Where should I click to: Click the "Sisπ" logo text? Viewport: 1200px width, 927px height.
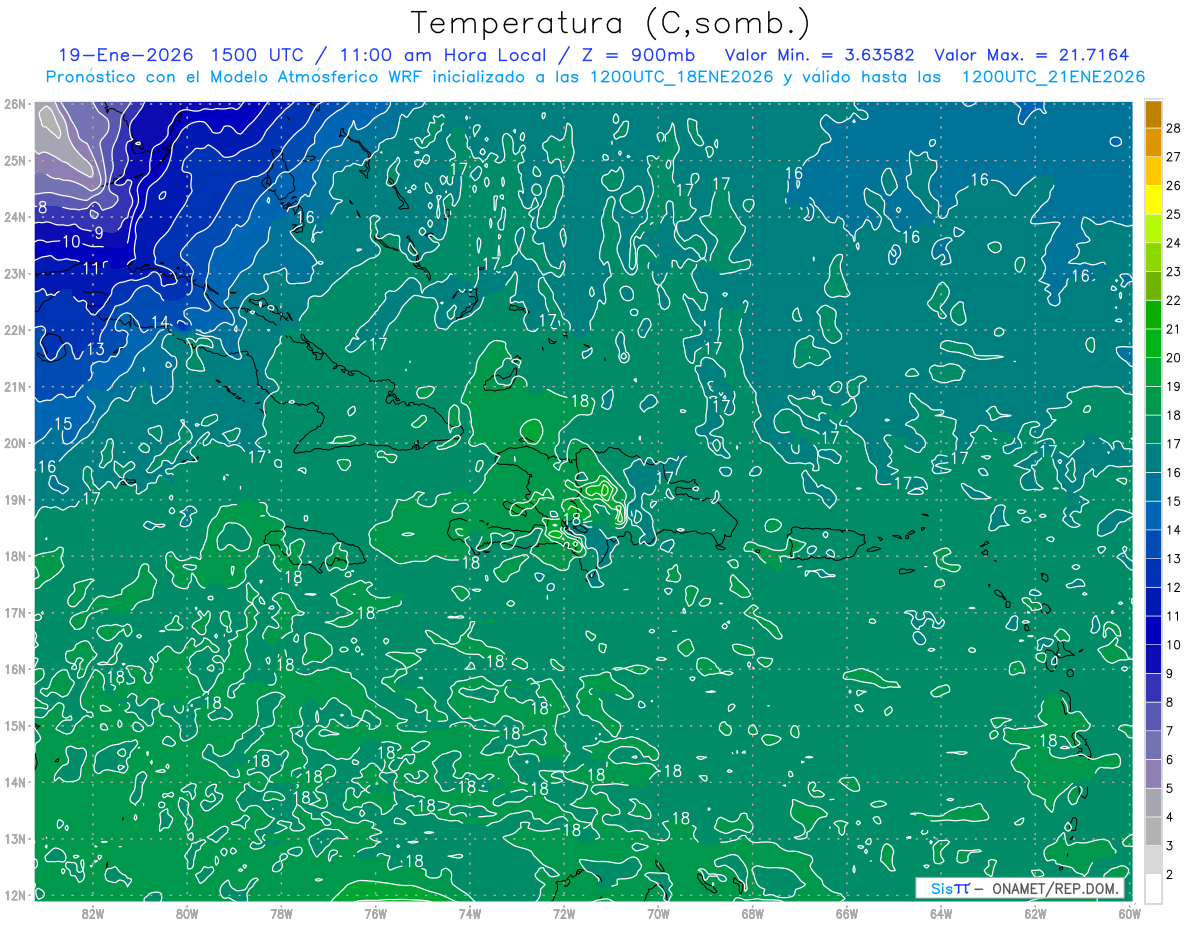(x=950, y=889)
